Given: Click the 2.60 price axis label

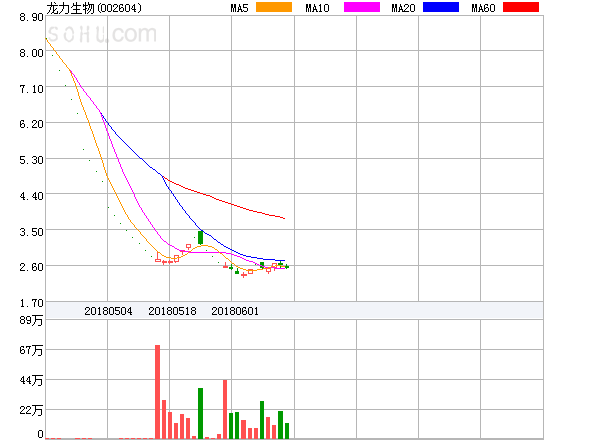Looking at the screenshot, I should click(x=31, y=267).
